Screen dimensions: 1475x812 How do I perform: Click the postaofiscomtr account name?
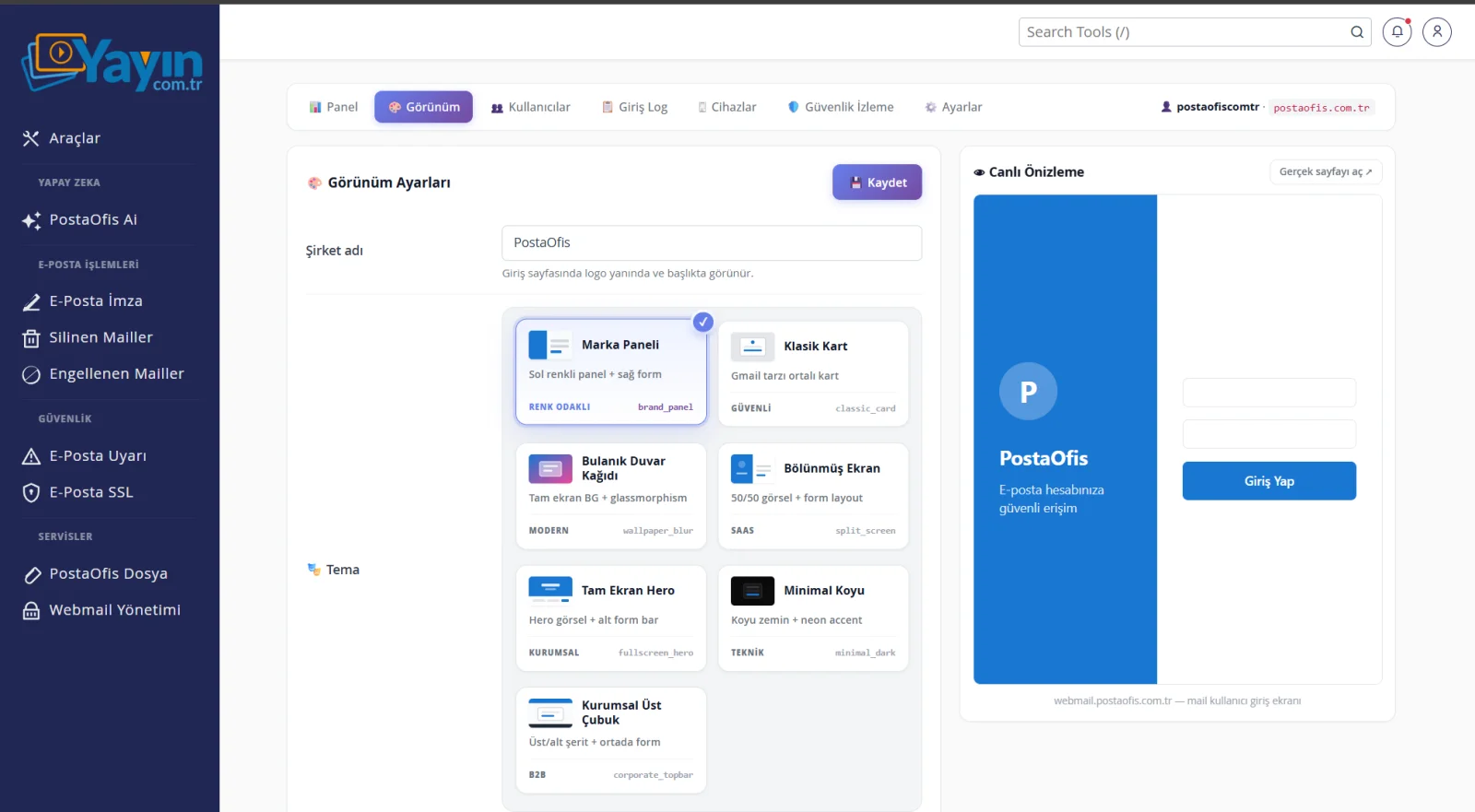pyautogui.click(x=1218, y=107)
